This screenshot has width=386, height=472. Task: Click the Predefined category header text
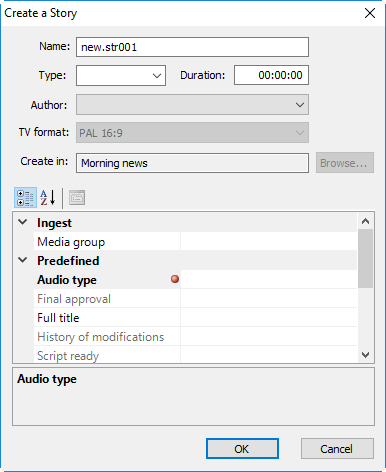pyautogui.click(x=68, y=260)
